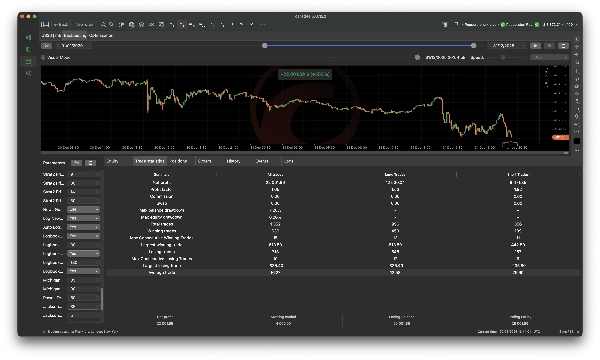Open the backtest start date picker
The width and height of the screenshot is (600, 360).
(x=73, y=46)
